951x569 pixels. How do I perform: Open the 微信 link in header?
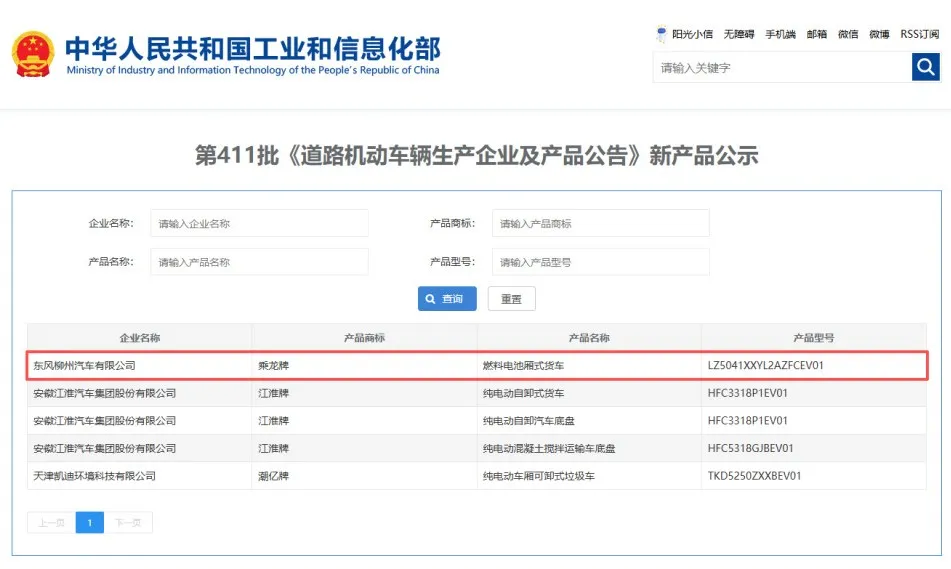[x=848, y=34]
